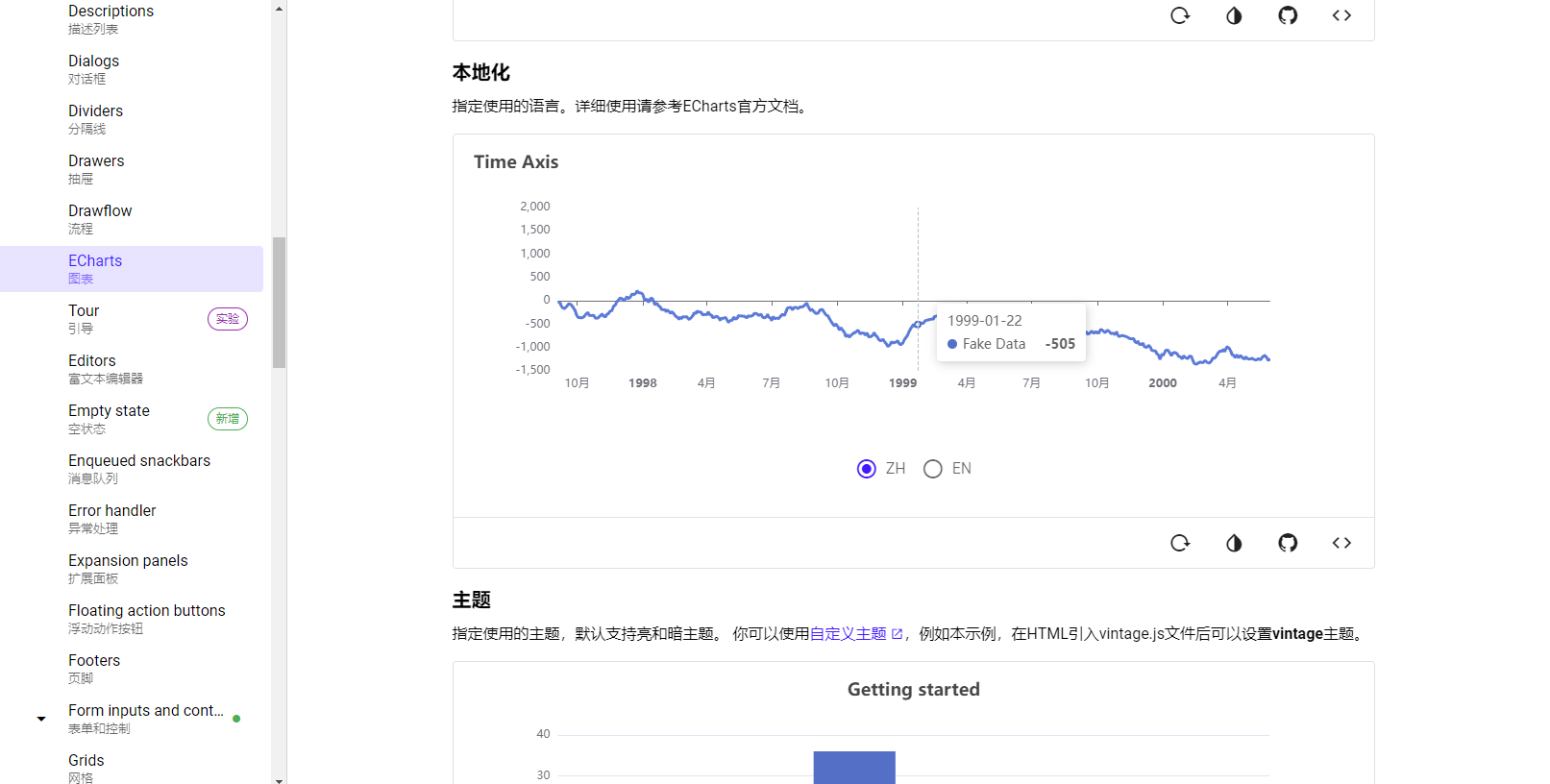Select the EN language radio button

point(933,469)
